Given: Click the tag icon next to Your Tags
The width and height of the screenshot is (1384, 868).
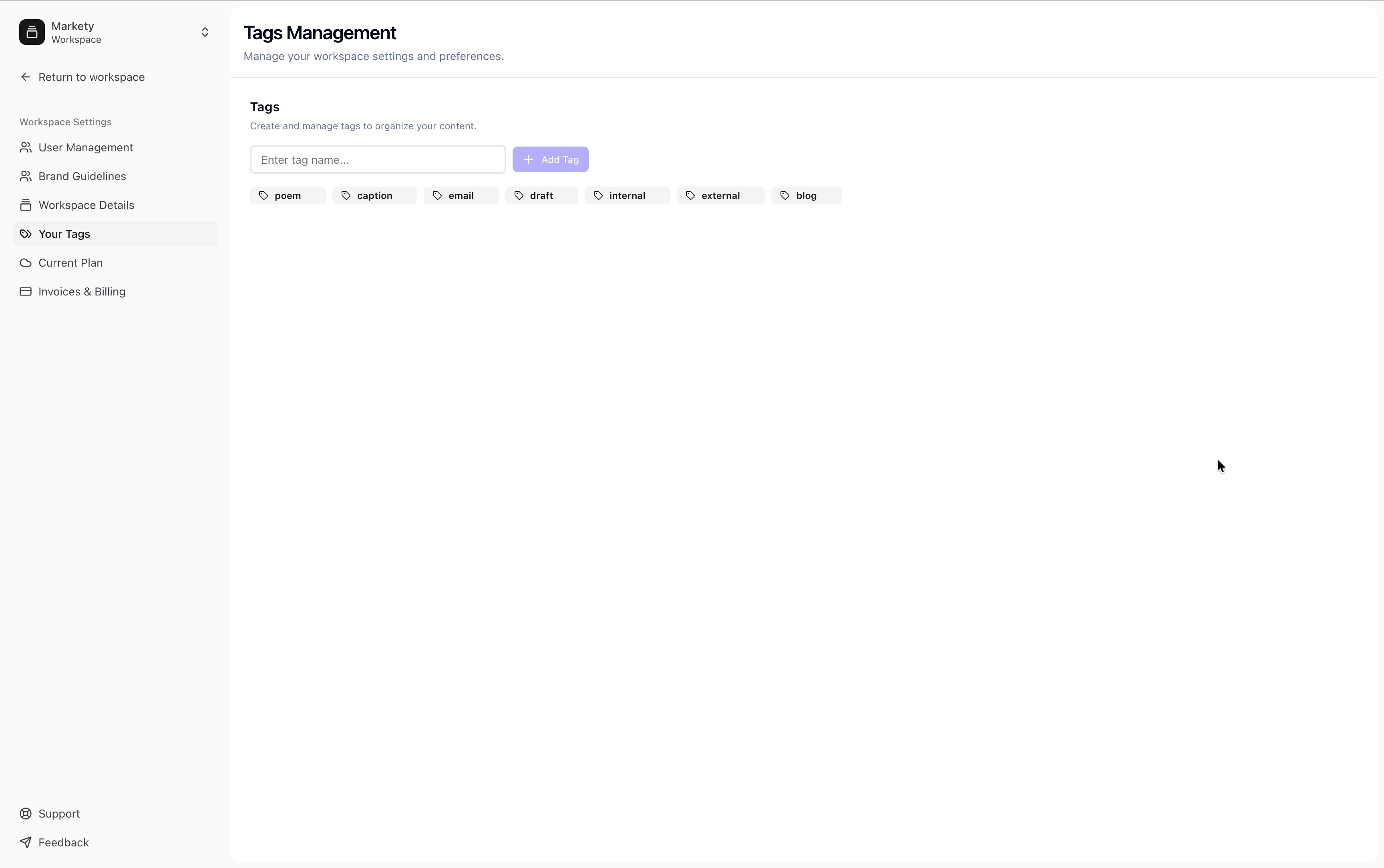Looking at the screenshot, I should 25,234.
